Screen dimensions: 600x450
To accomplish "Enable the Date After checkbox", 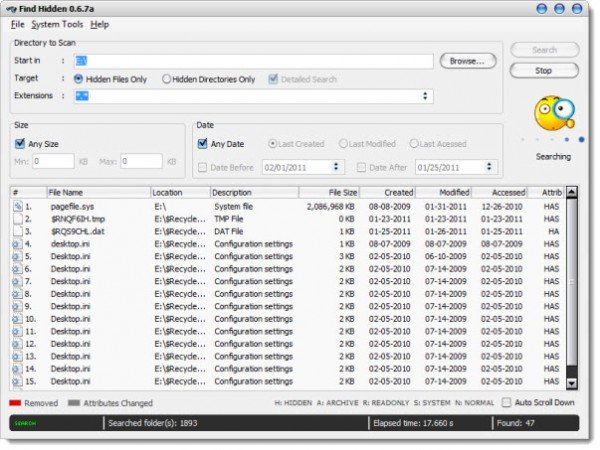I will point(361,167).
